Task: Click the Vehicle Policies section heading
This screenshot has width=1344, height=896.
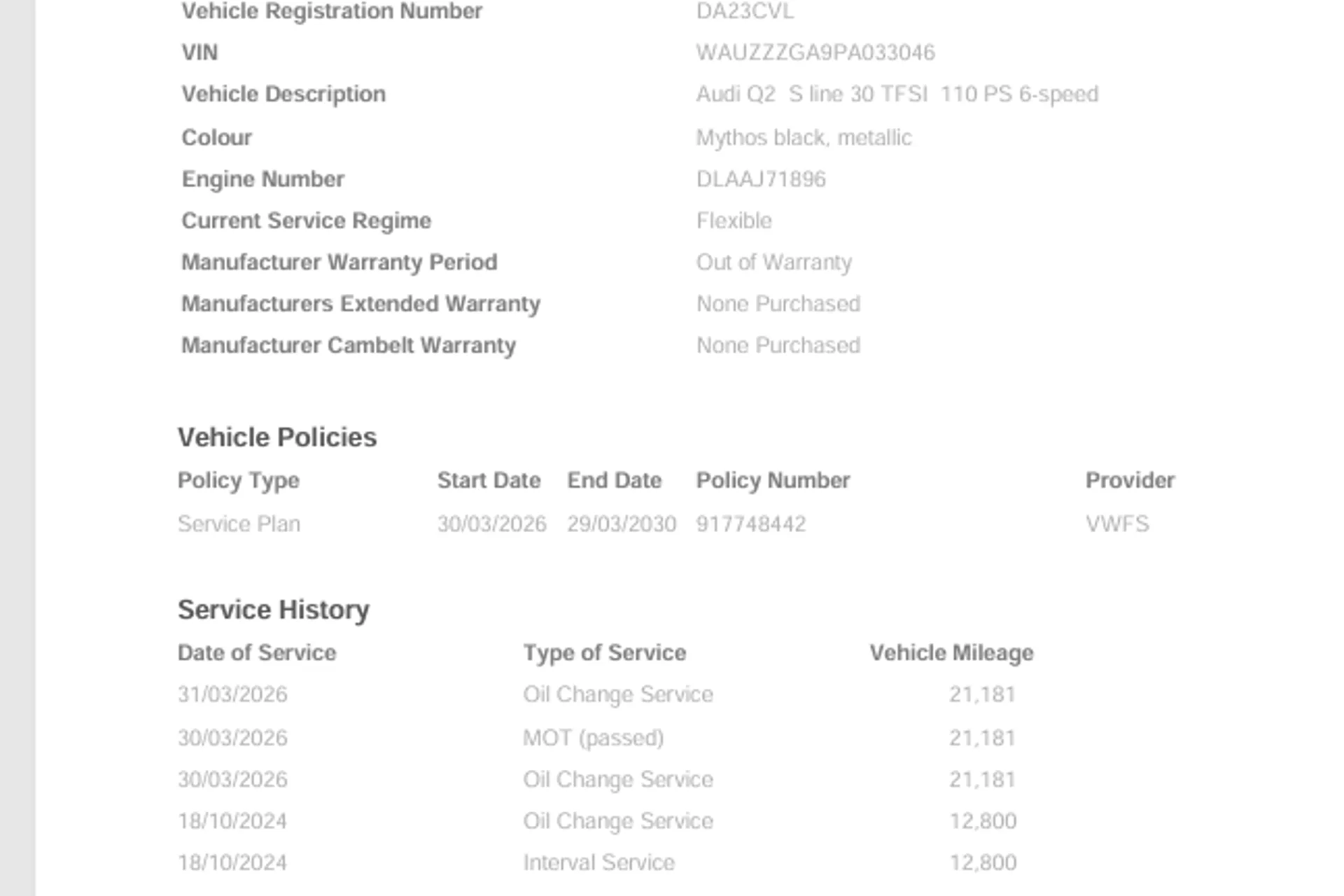Action: [x=277, y=437]
